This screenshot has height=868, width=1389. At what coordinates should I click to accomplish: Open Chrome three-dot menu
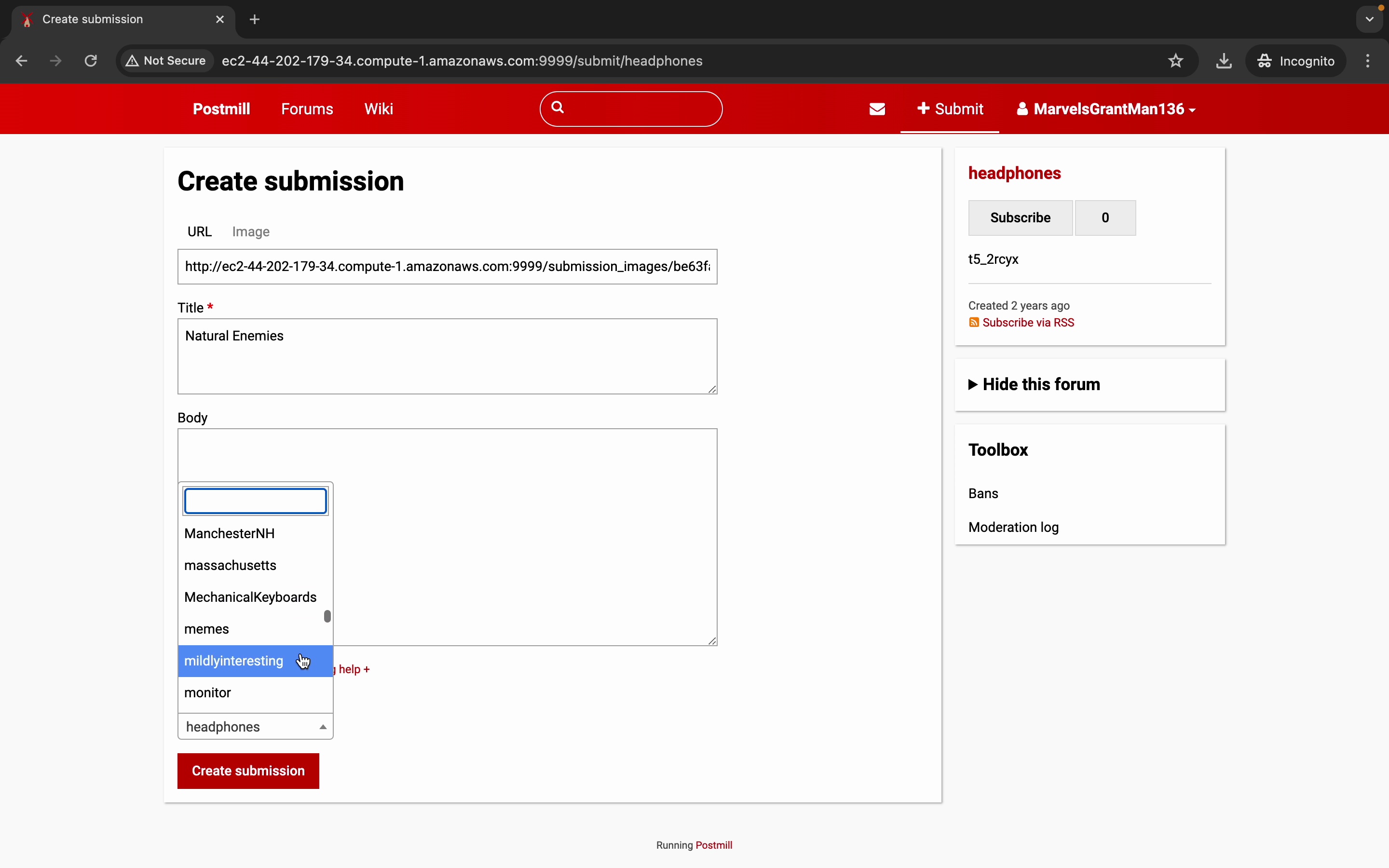click(x=1368, y=61)
